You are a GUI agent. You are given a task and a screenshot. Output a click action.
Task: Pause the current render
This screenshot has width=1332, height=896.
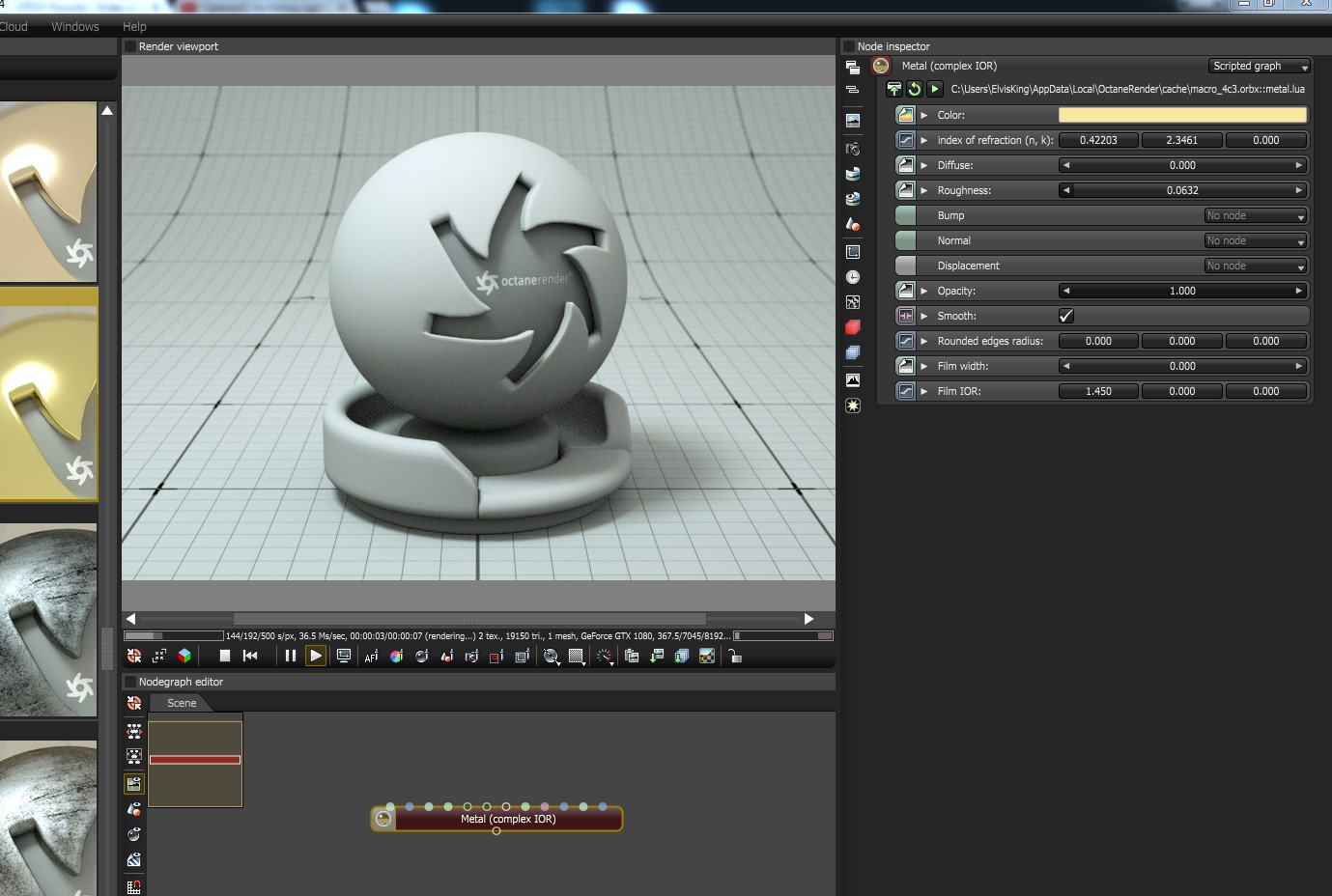click(x=290, y=657)
